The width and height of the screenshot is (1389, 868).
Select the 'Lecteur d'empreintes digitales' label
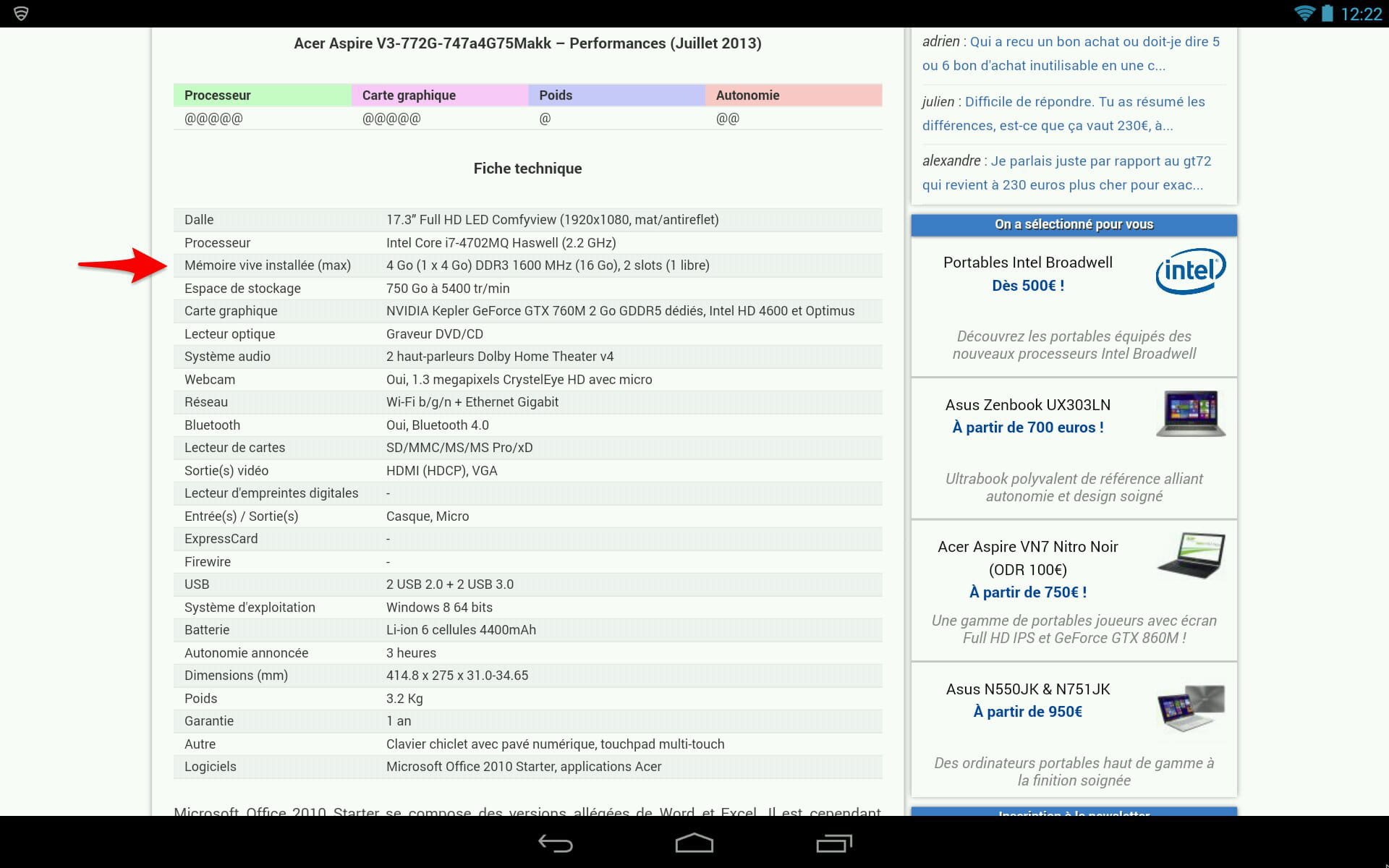tap(271, 493)
